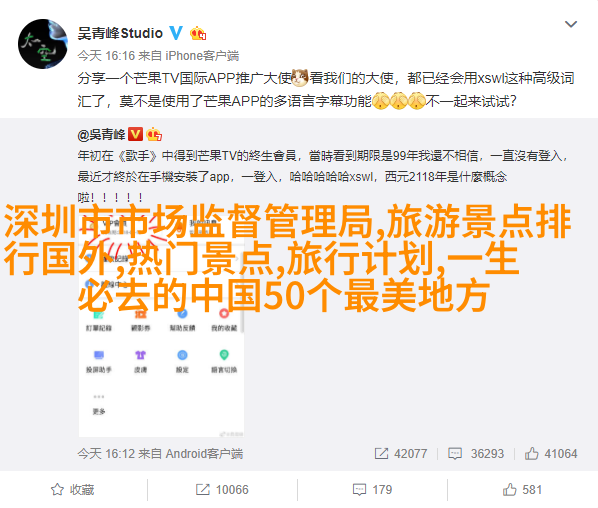Click the cat emoji in the post text

click(300, 78)
